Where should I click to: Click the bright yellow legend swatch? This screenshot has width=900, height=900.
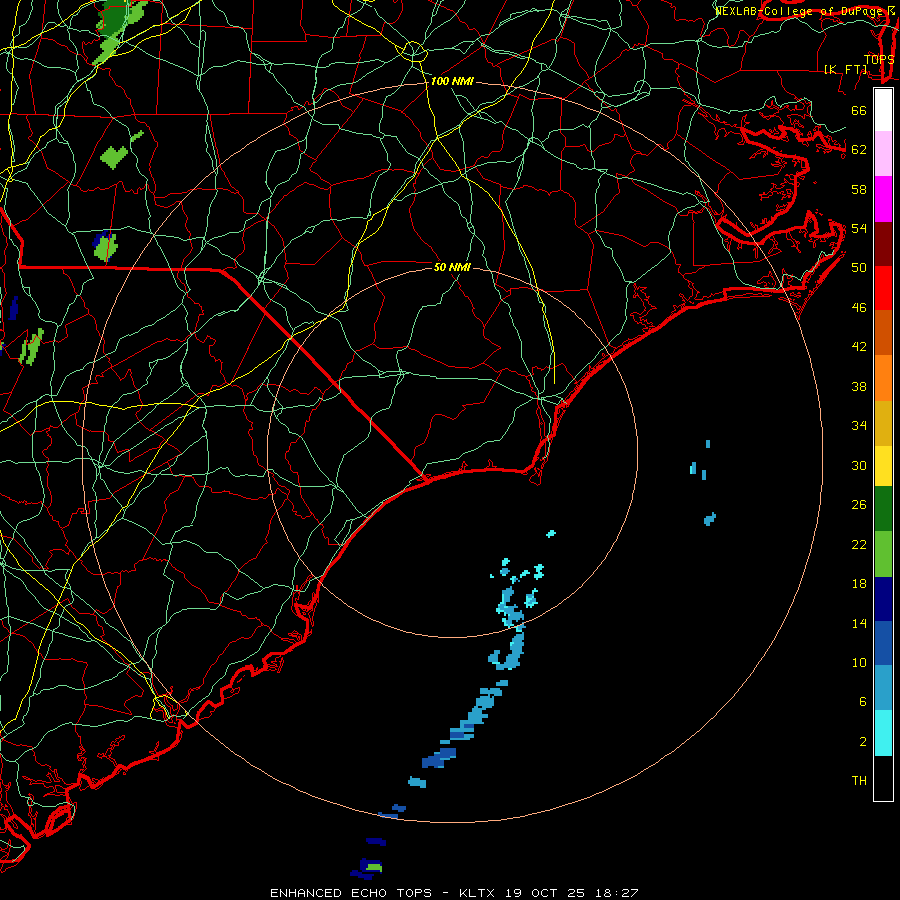(883, 466)
